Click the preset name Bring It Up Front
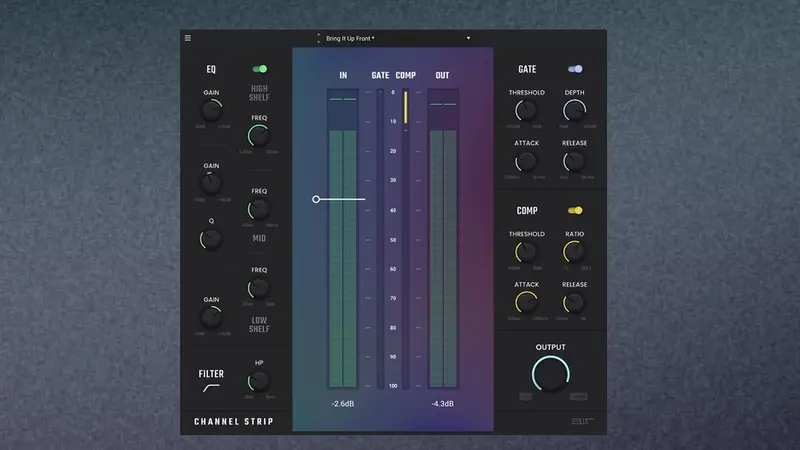This screenshot has height=450, width=800. [350, 38]
